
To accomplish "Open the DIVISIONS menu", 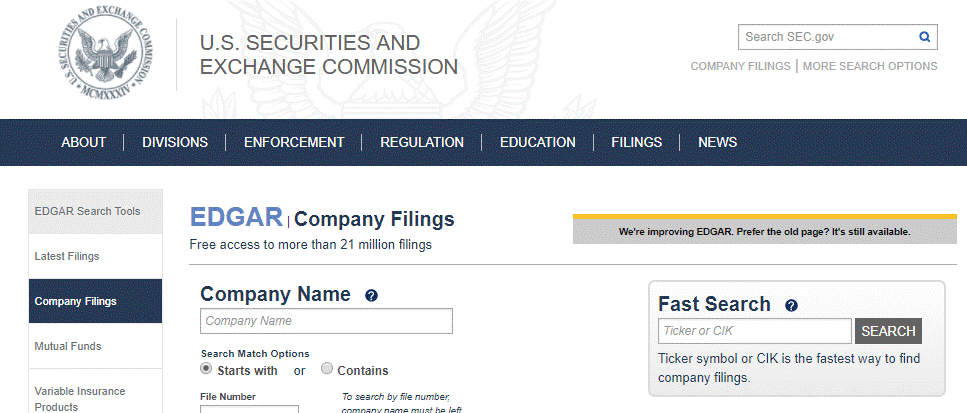I will coord(175,142).
